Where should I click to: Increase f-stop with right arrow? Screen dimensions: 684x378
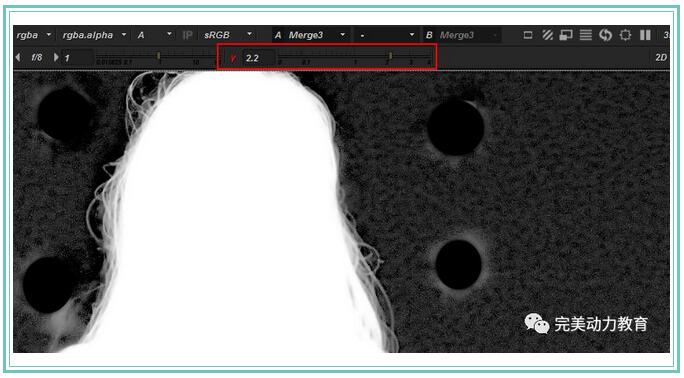[x=56, y=57]
